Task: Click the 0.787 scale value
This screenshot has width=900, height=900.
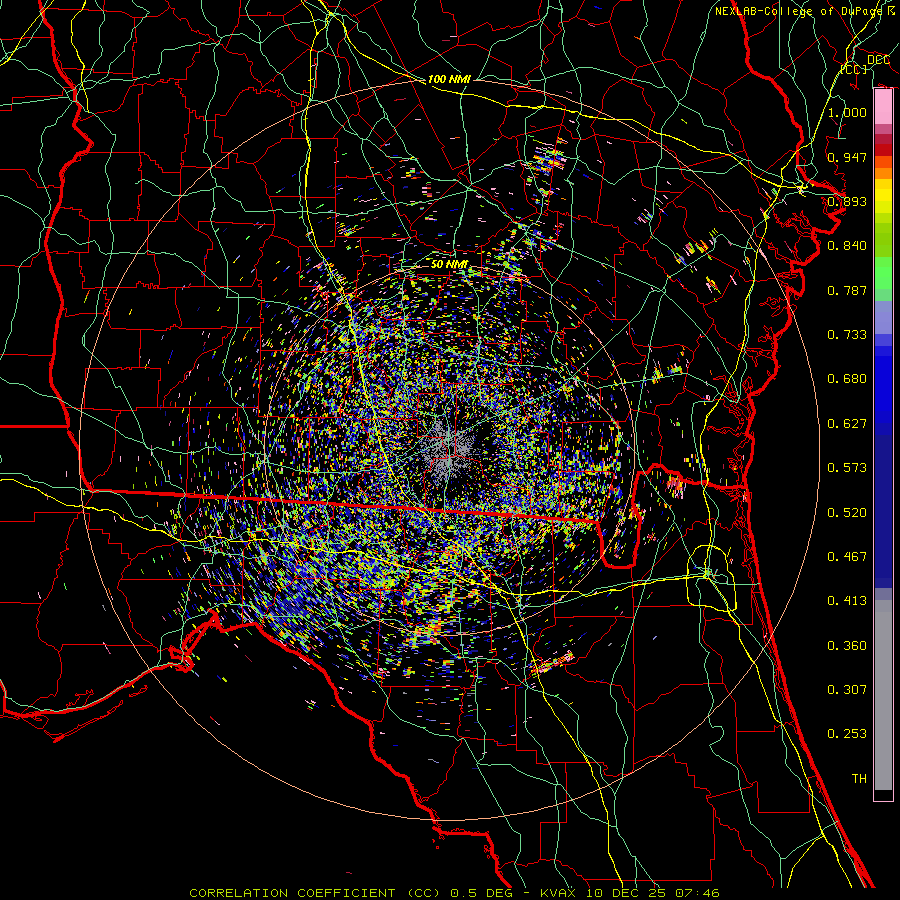Action: 847,290
